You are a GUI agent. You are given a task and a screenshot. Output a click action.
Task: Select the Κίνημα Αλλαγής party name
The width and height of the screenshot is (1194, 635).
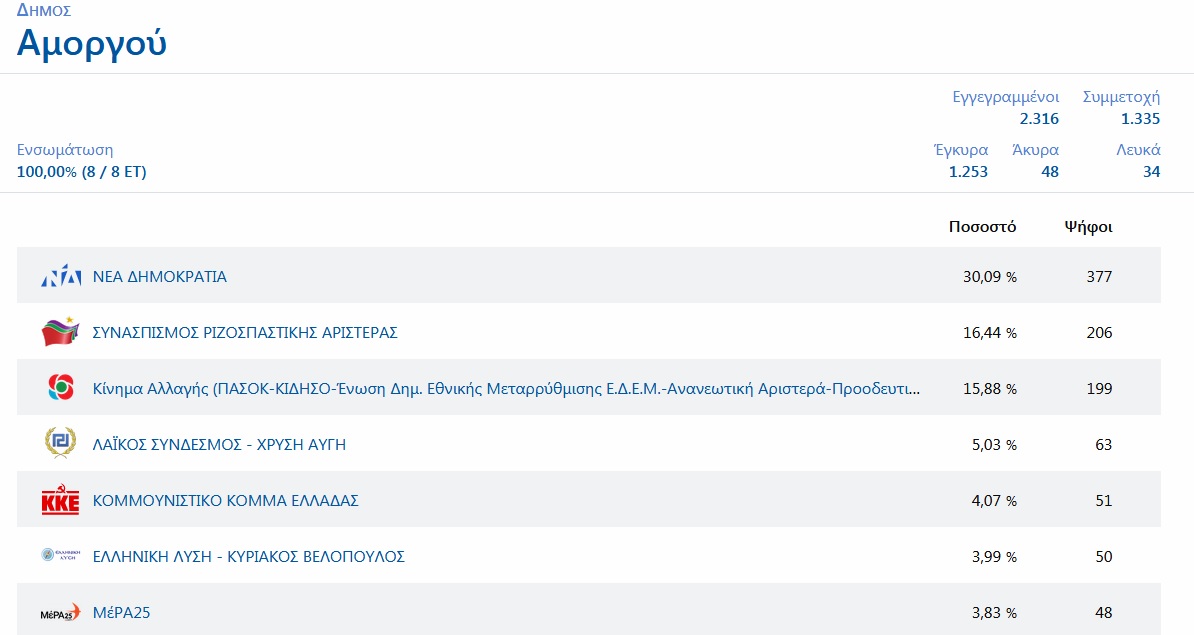[x=506, y=389]
